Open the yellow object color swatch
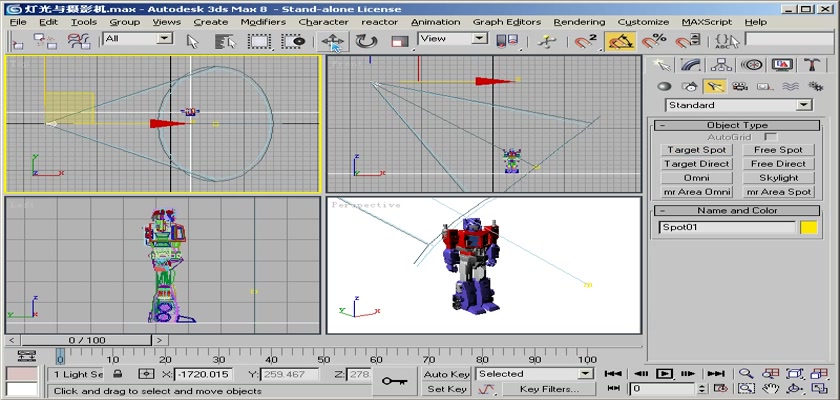This screenshot has height=400, width=840. 809,227
